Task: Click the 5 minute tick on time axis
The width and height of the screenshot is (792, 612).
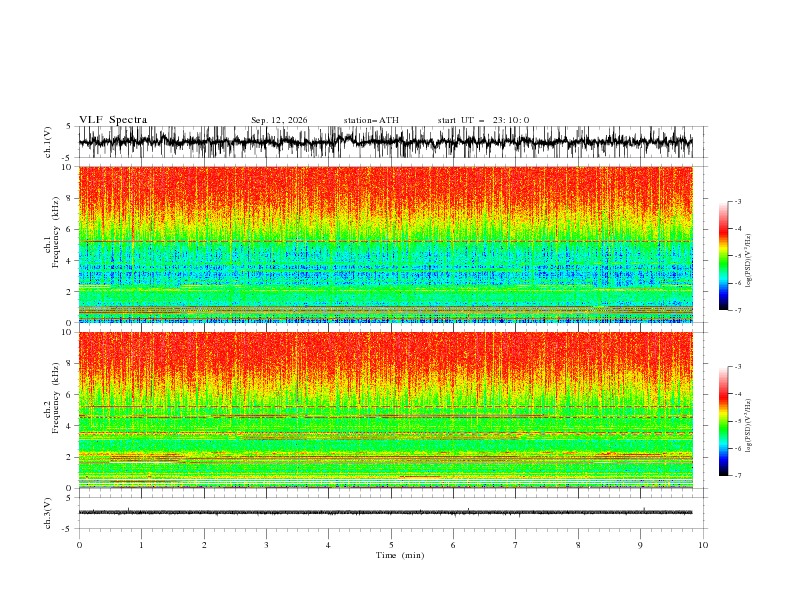Action: (x=391, y=545)
